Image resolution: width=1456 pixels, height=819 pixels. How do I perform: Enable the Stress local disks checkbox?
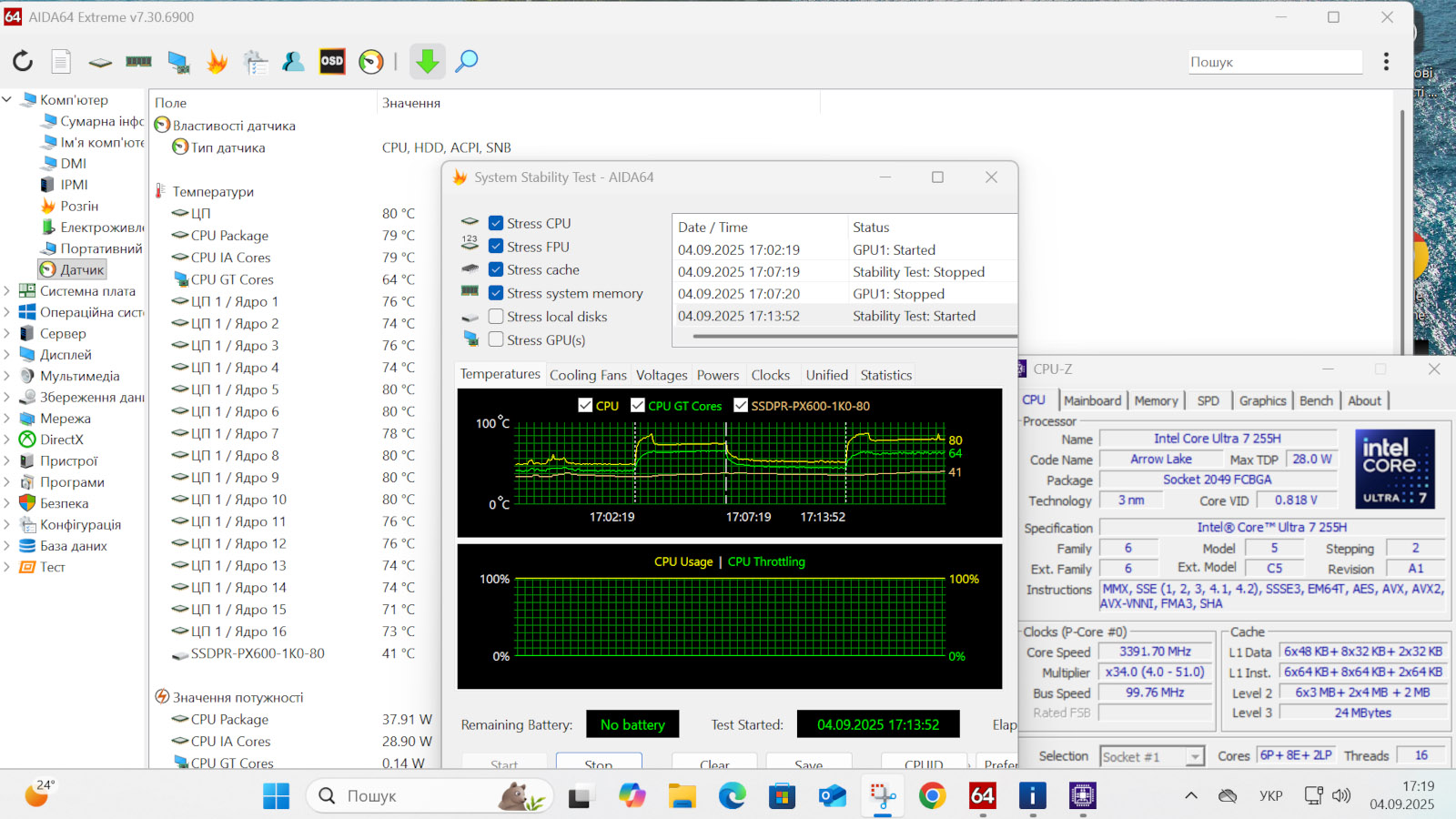(x=496, y=317)
